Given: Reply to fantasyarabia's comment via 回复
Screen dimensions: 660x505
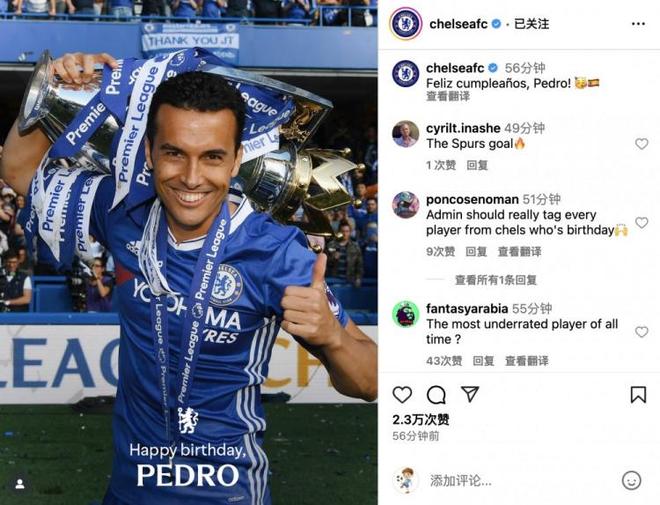Looking at the screenshot, I should [483, 361].
